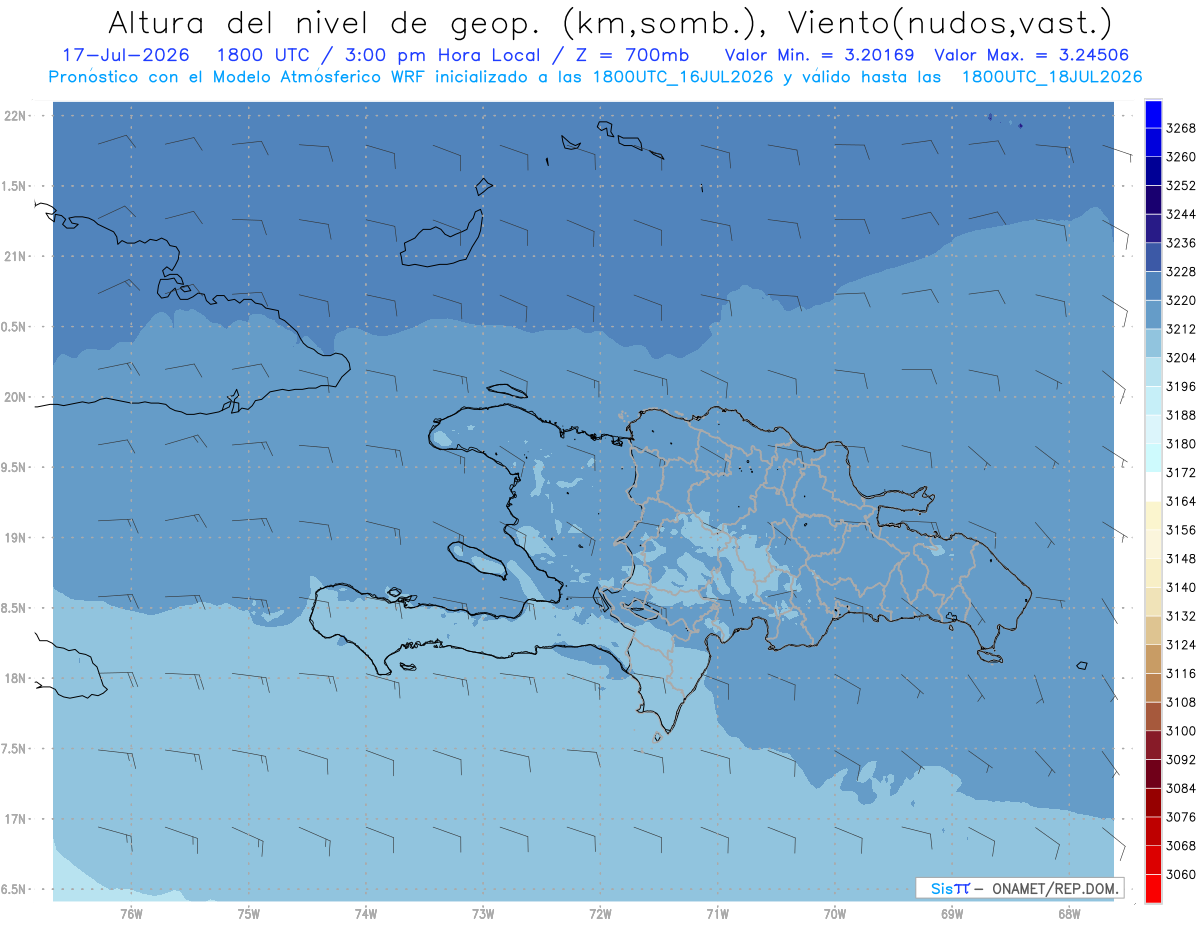
Task: Click the '3260' colorbar value
Action: click(x=1181, y=157)
